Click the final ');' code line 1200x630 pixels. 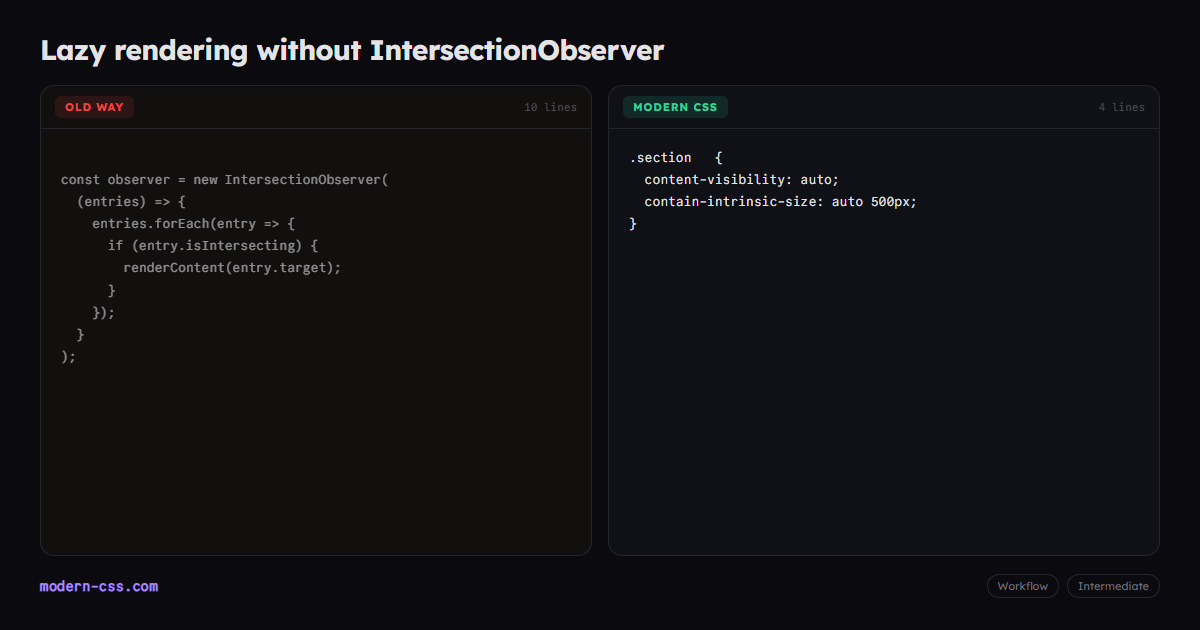pyautogui.click(x=69, y=356)
